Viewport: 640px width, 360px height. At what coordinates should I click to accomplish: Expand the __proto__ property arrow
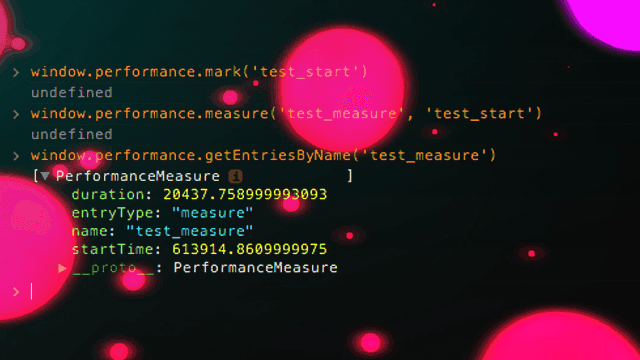pyautogui.click(x=62, y=268)
